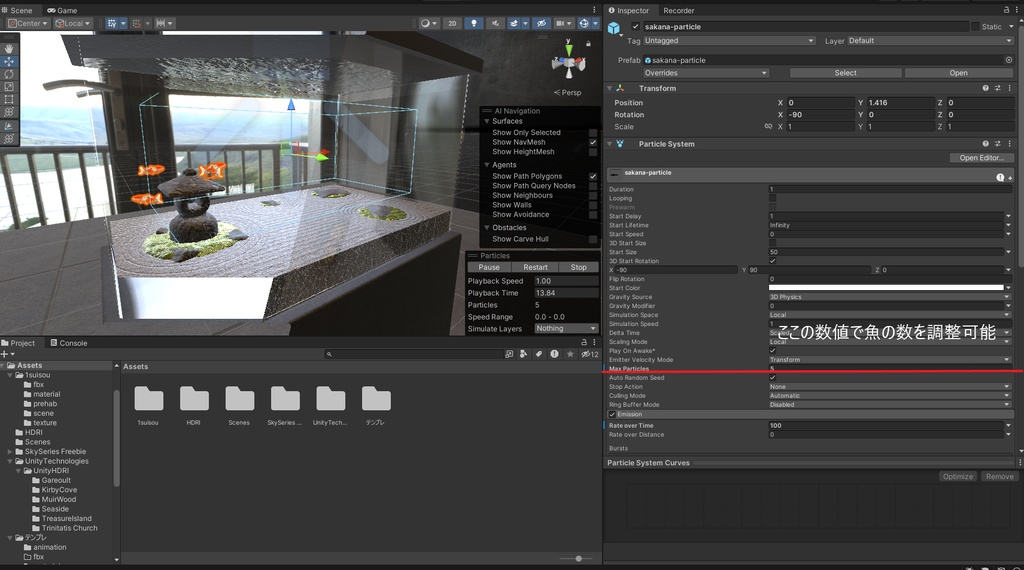Open the Tag dropdown

click(x=729, y=40)
